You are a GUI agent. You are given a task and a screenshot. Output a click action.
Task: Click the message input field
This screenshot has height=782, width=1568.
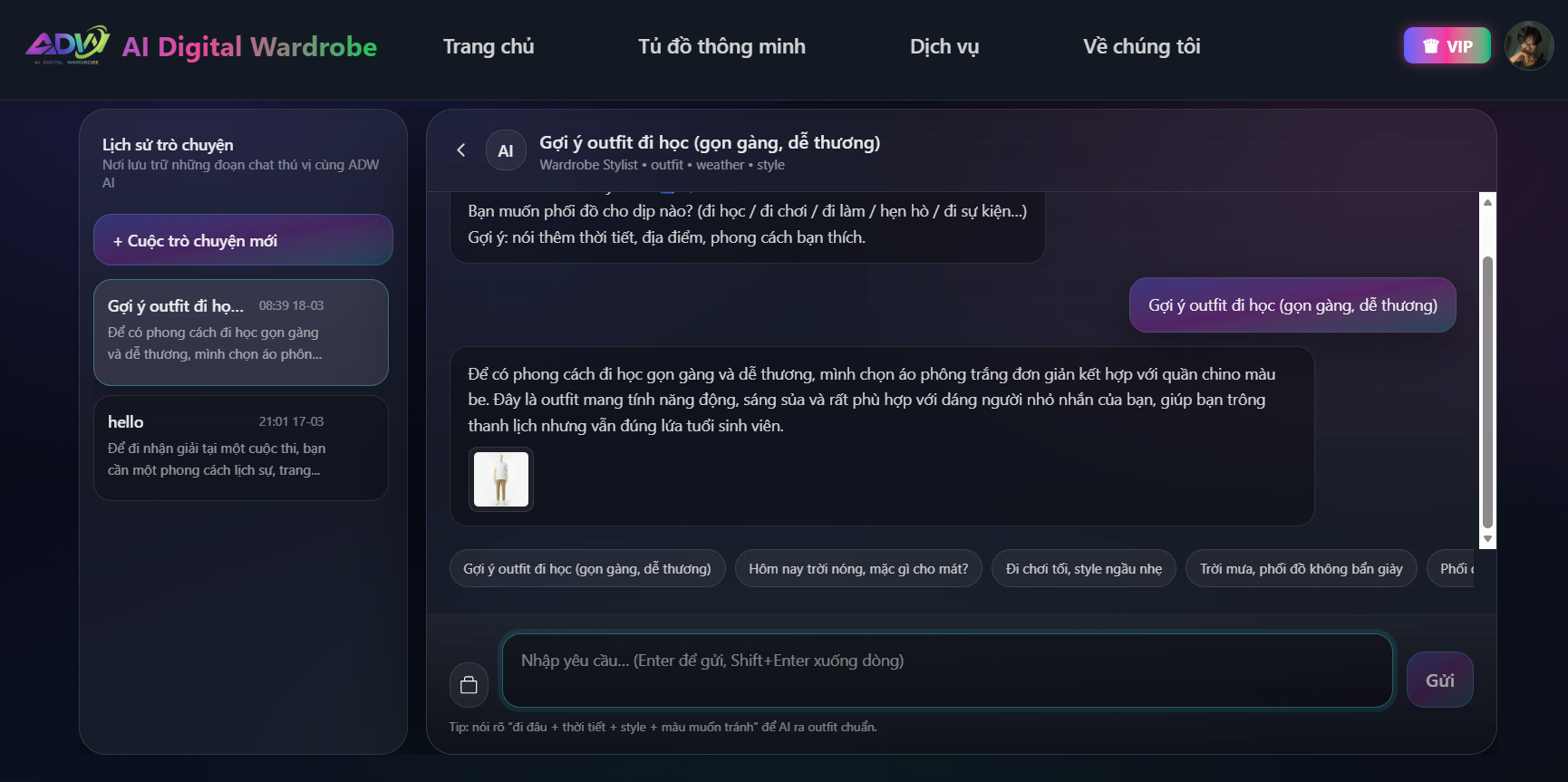(947, 671)
